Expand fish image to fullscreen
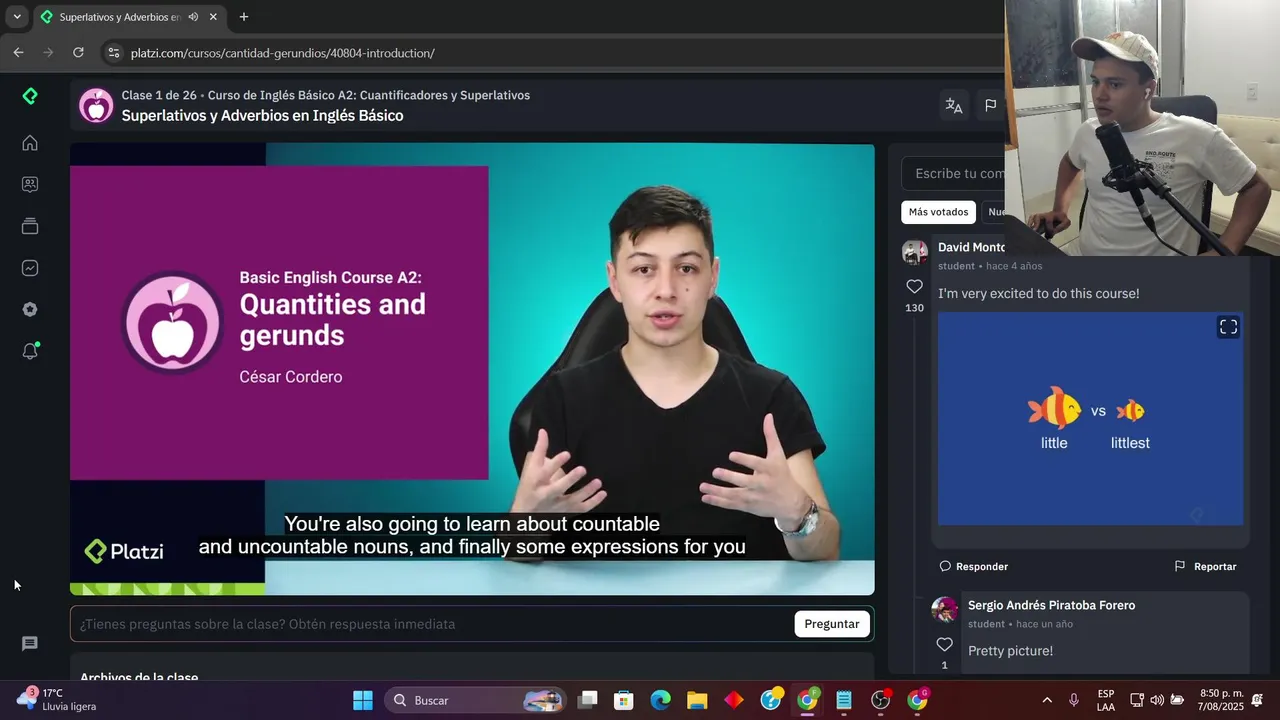Image resolution: width=1280 pixels, height=720 pixels. coord(1228,327)
